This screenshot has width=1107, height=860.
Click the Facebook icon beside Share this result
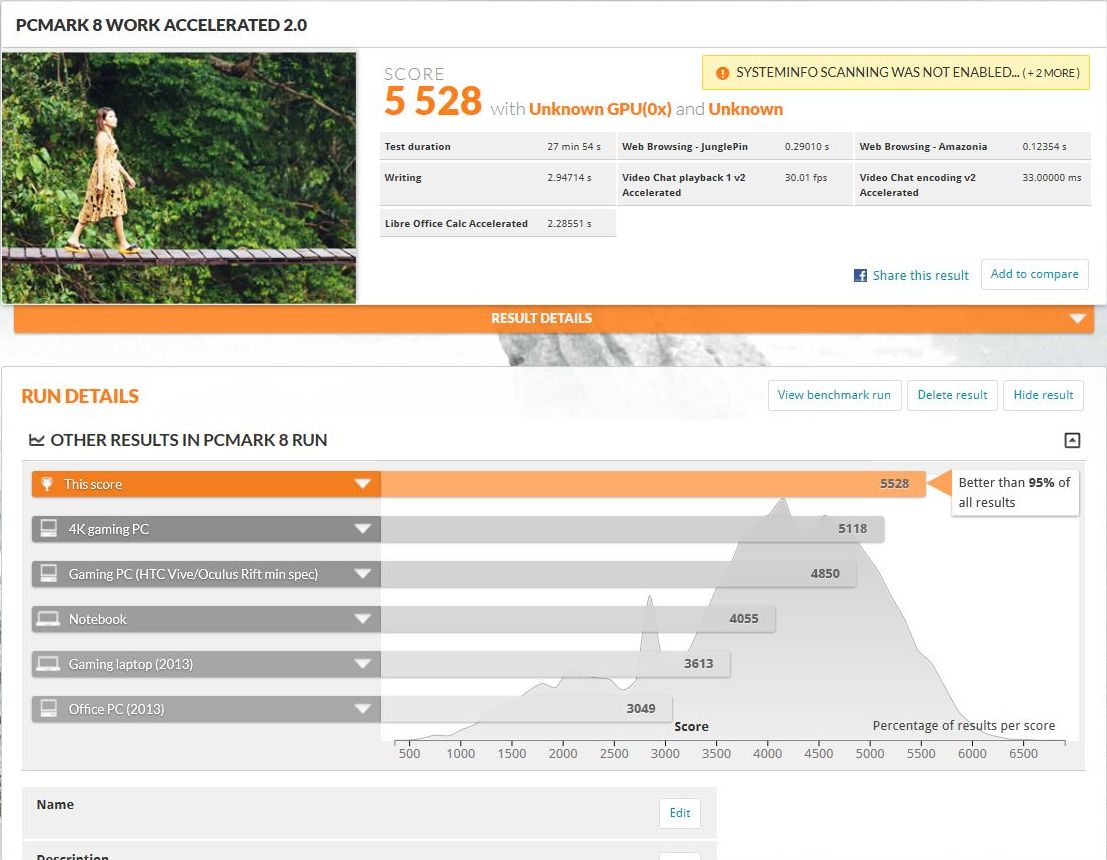pos(860,275)
